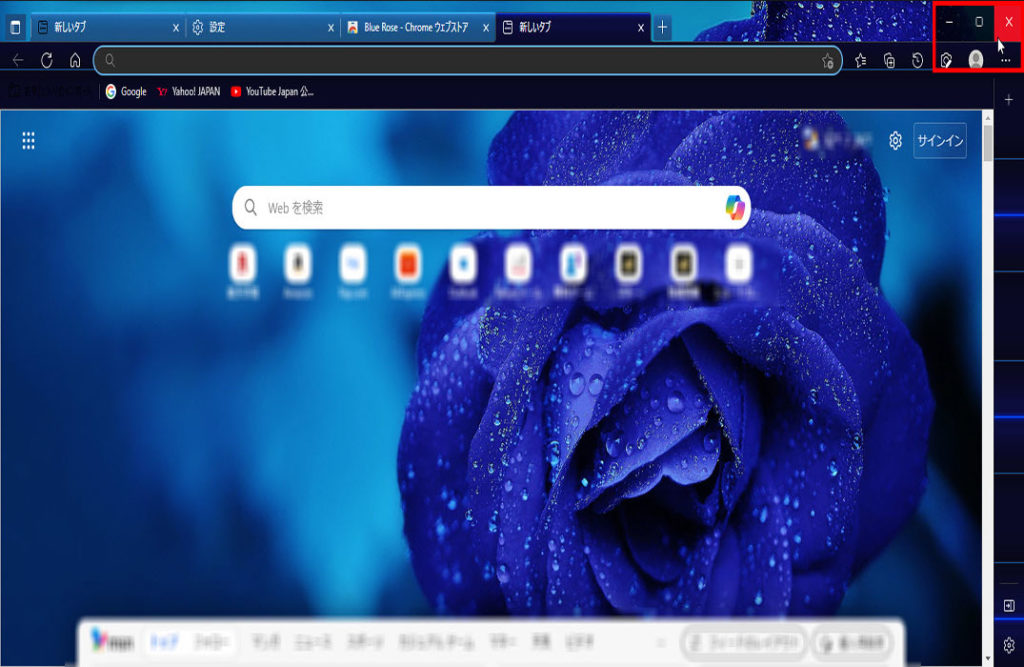Open the Collections icon
The height and width of the screenshot is (667, 1024).
[x=889, y=60]
